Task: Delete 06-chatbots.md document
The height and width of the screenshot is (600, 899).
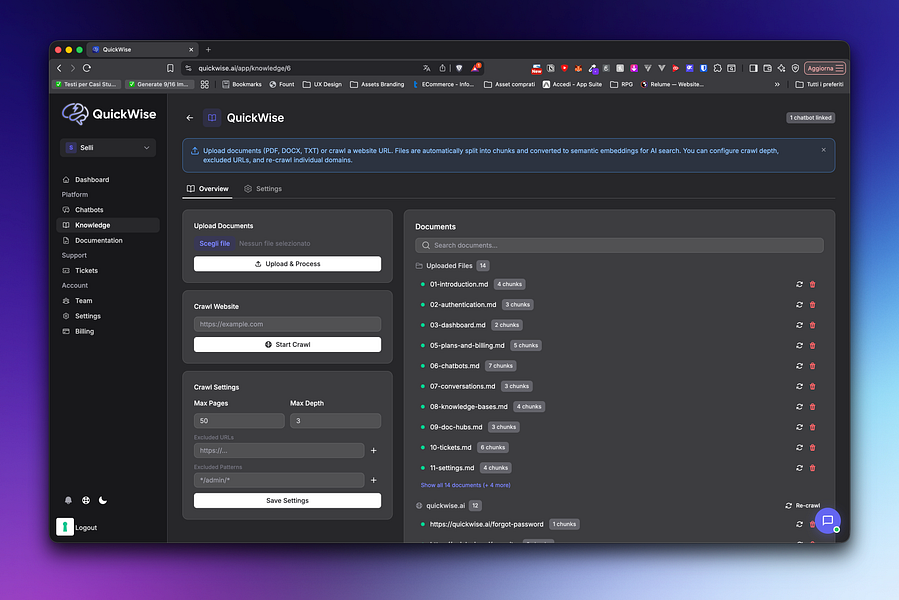Action: pos(812,366)
